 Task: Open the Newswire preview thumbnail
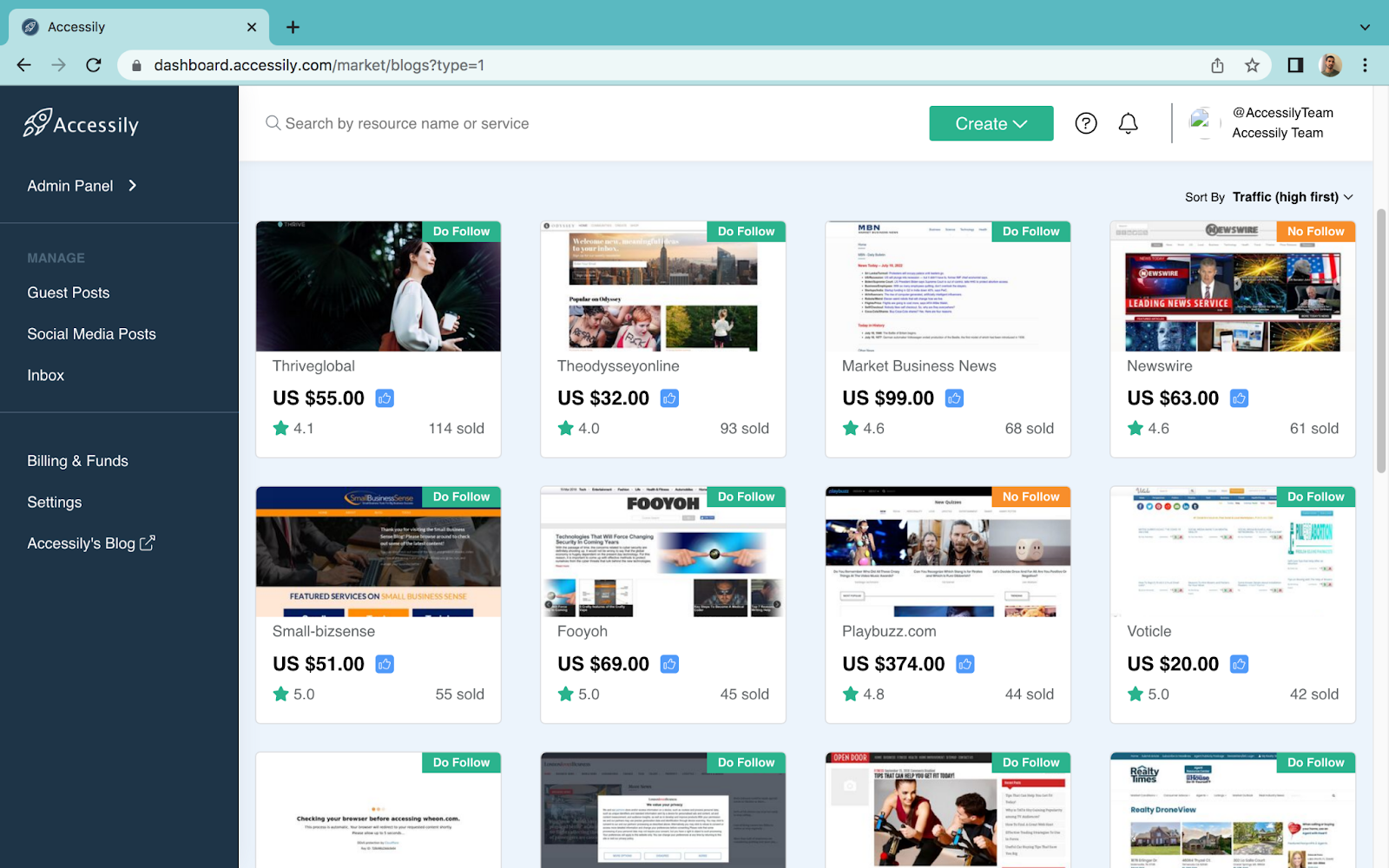[x=1233, y=286]
